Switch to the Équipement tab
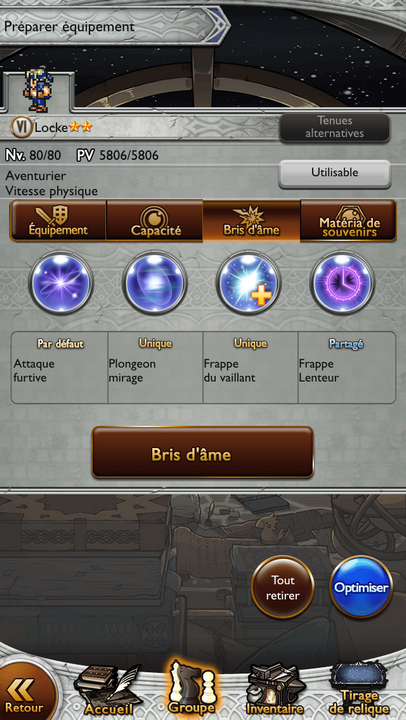Image resolution: width=406 pixels, height=720 pixels. click(58, 220)
